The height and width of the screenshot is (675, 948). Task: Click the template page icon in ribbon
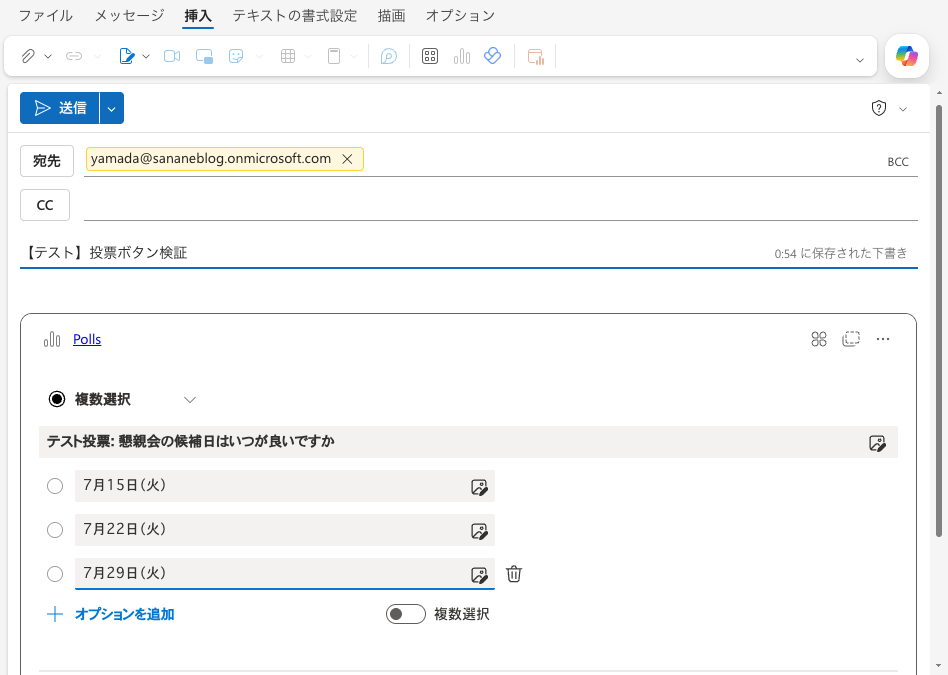334,56
